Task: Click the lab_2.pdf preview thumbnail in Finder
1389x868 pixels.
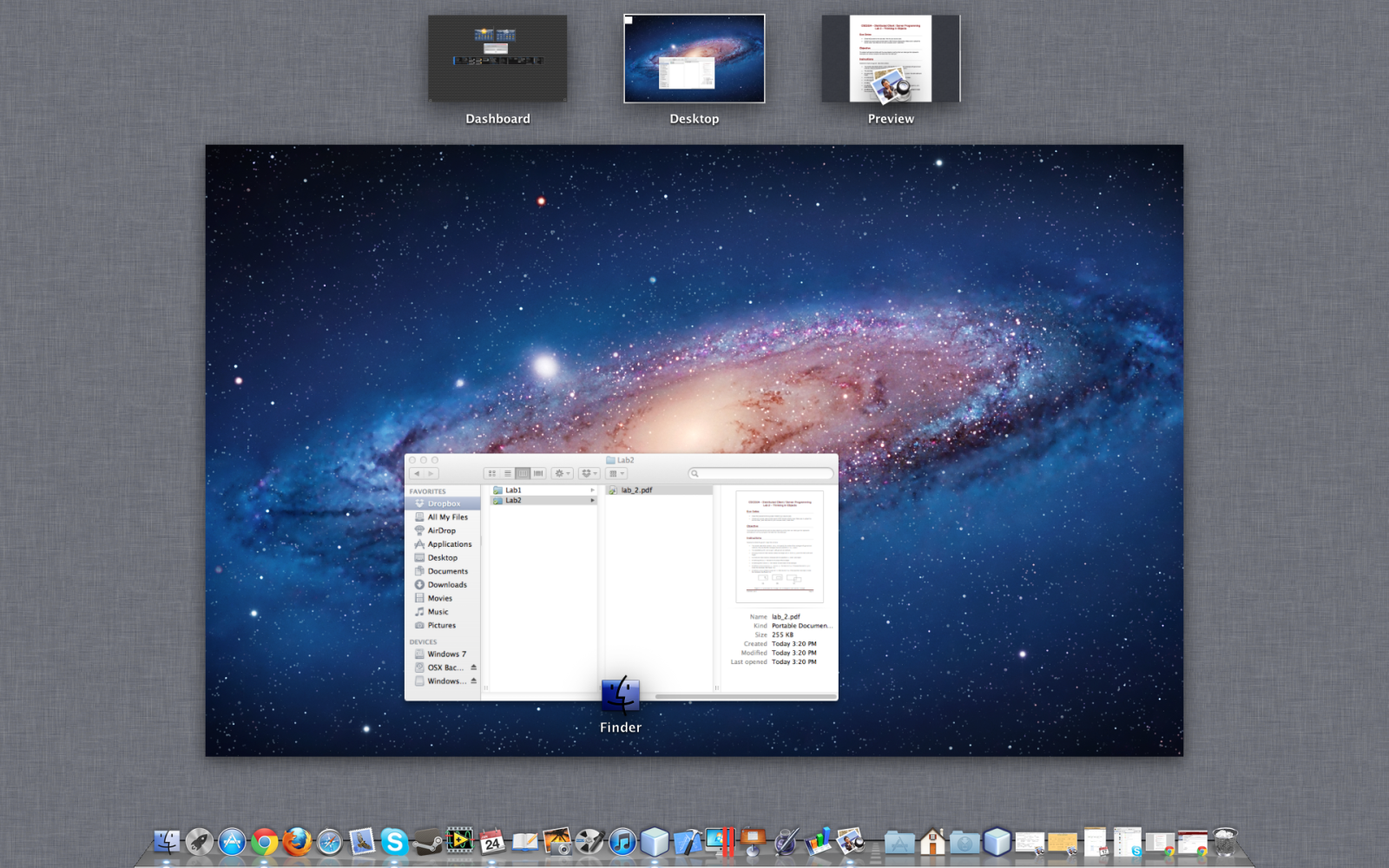Action: point(780,547)
